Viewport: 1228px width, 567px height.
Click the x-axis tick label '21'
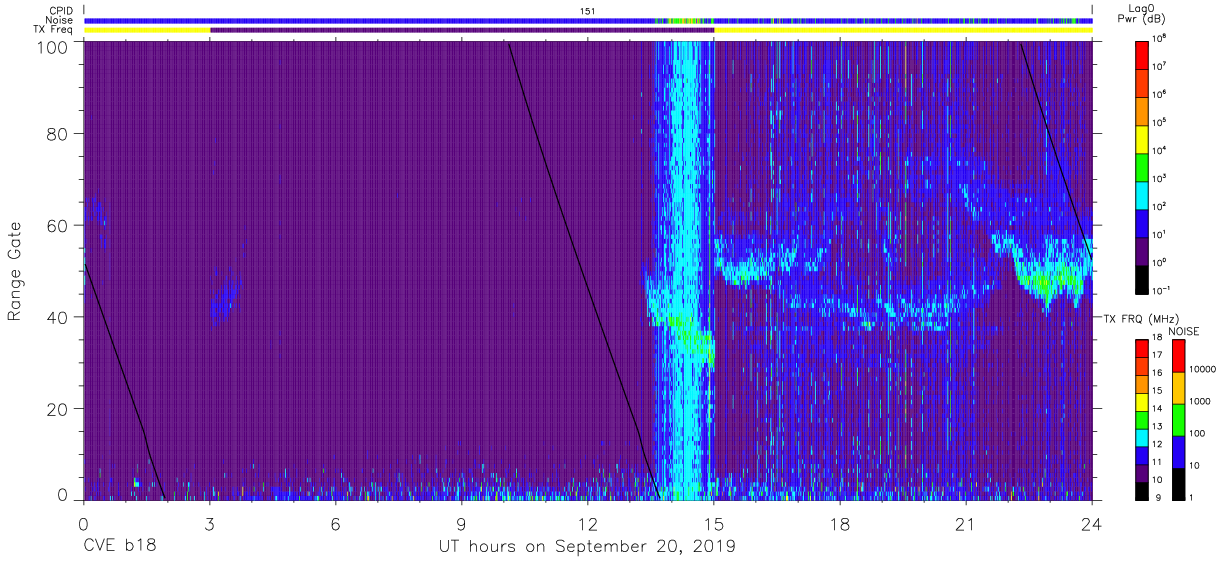coord(966,523)
